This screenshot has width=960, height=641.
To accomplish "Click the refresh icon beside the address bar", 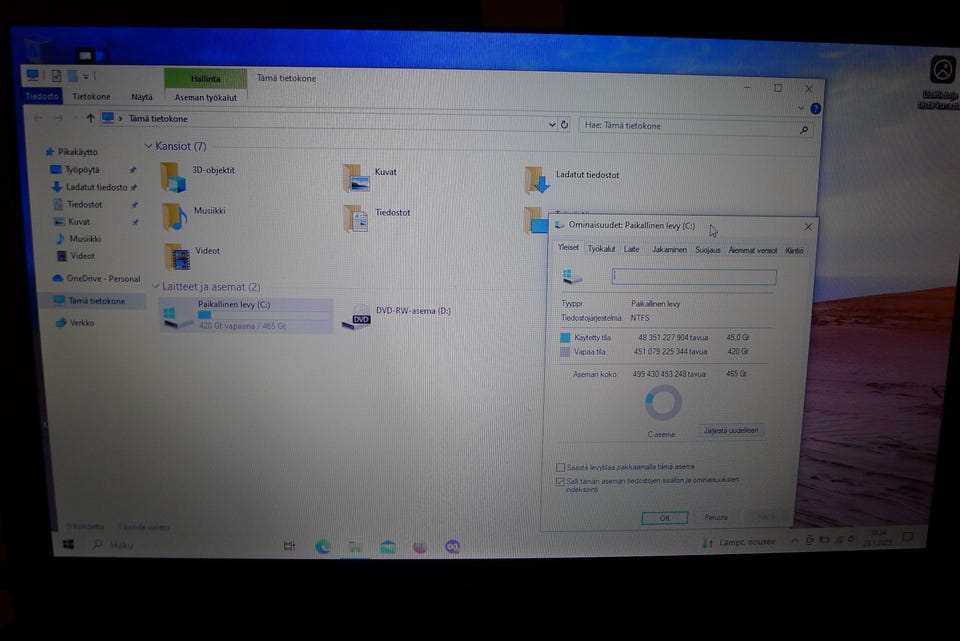I will (x=564, y=124).
